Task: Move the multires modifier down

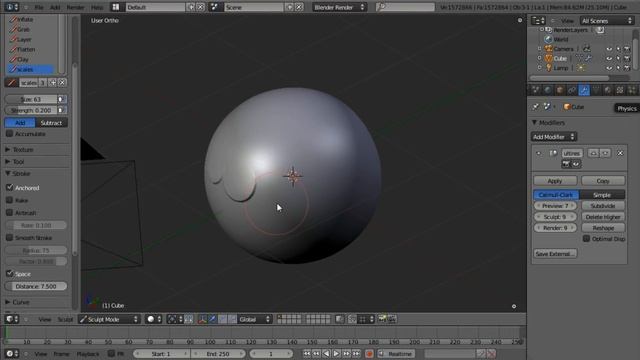Action: point(605,153)
